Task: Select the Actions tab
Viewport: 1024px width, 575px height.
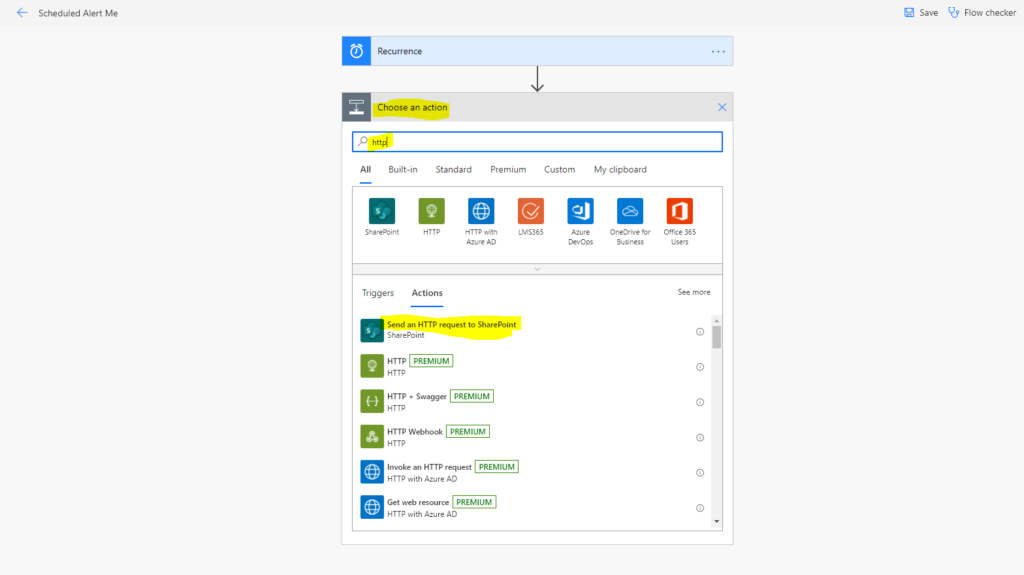Action: pos(427,293)
